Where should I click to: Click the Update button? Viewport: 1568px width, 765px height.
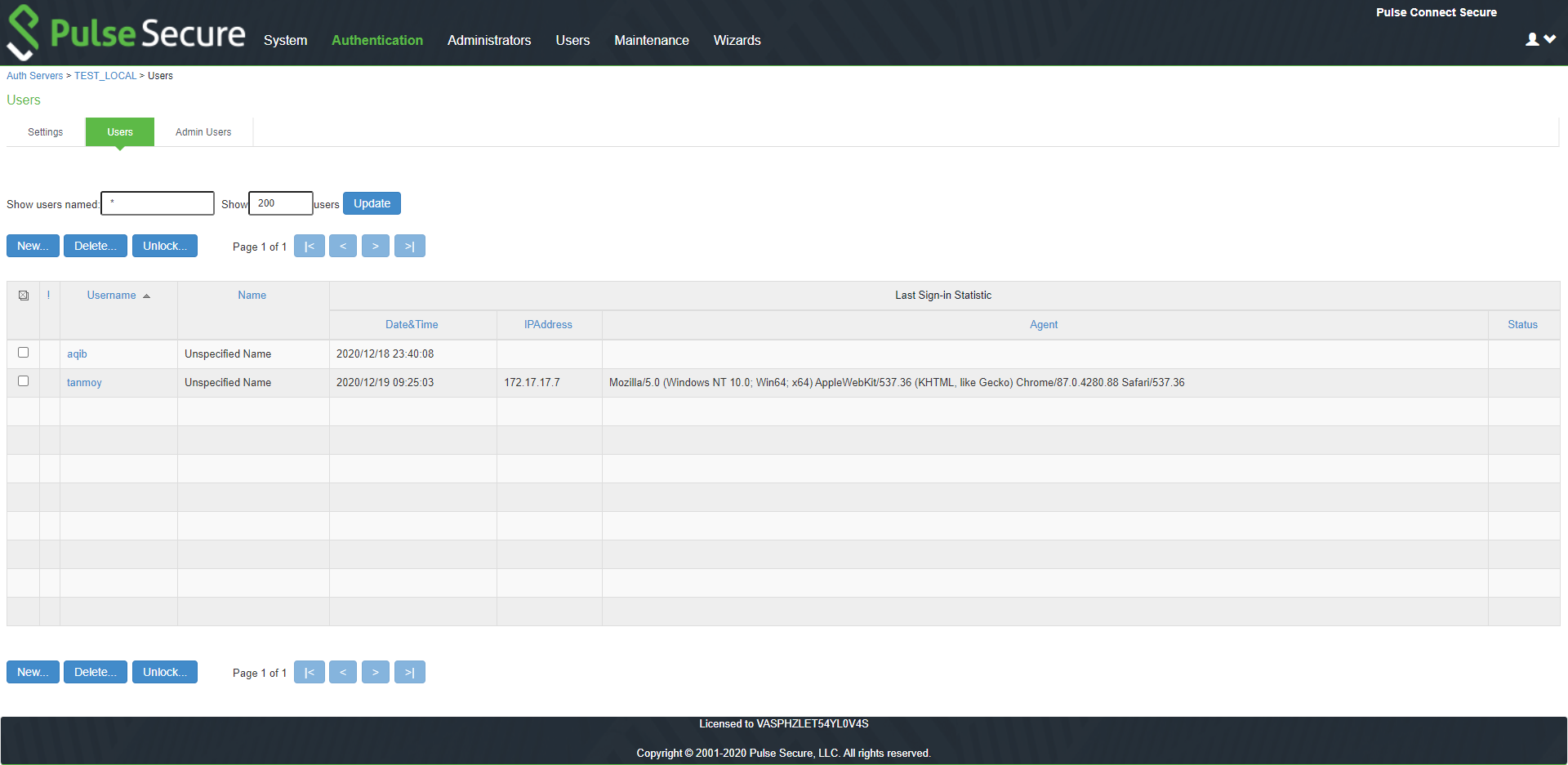click(372, 203)
